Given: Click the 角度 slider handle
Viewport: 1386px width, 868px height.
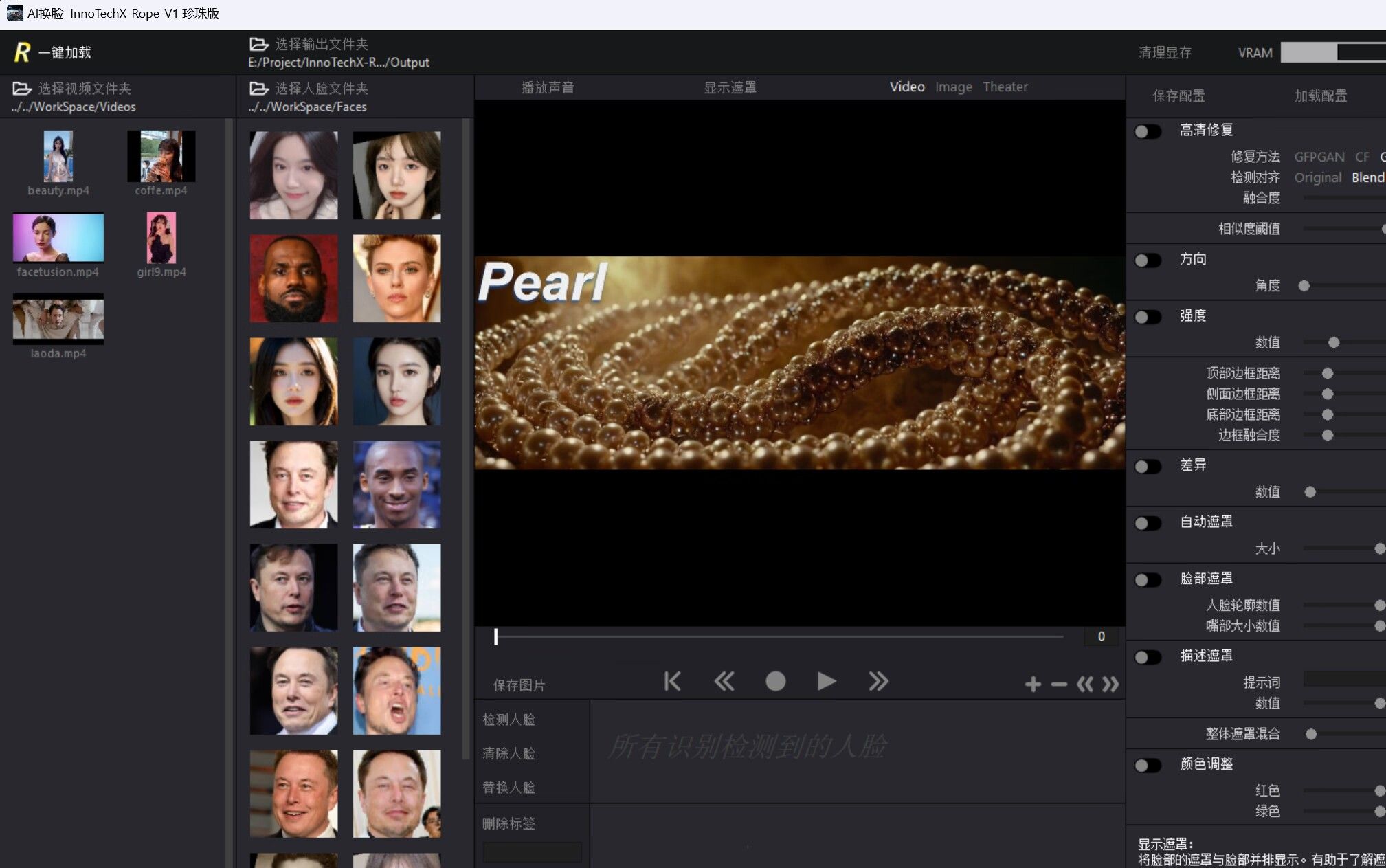Looking at the screenshot, I should click(1304, 286).
